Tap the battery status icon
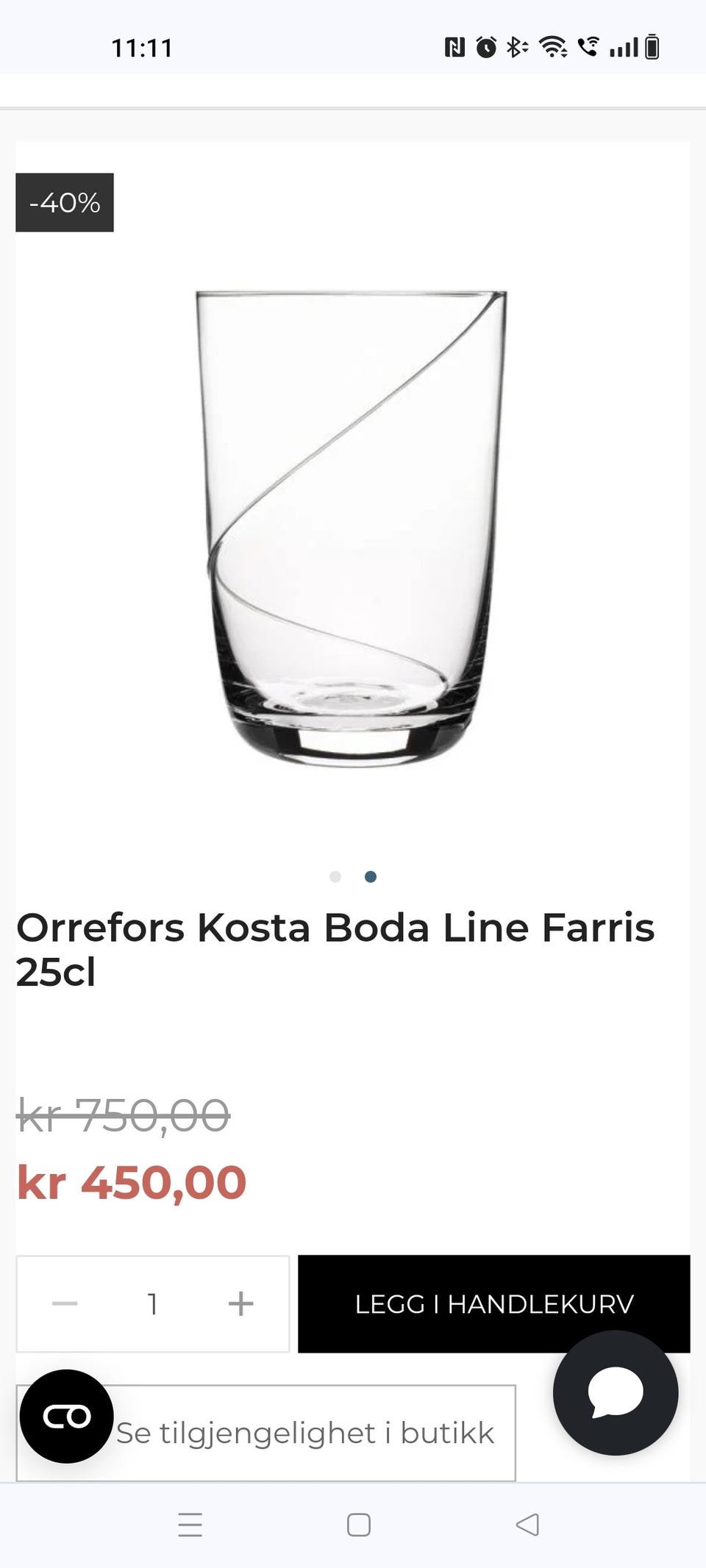The image size is (706, 1568). (652, 47)
